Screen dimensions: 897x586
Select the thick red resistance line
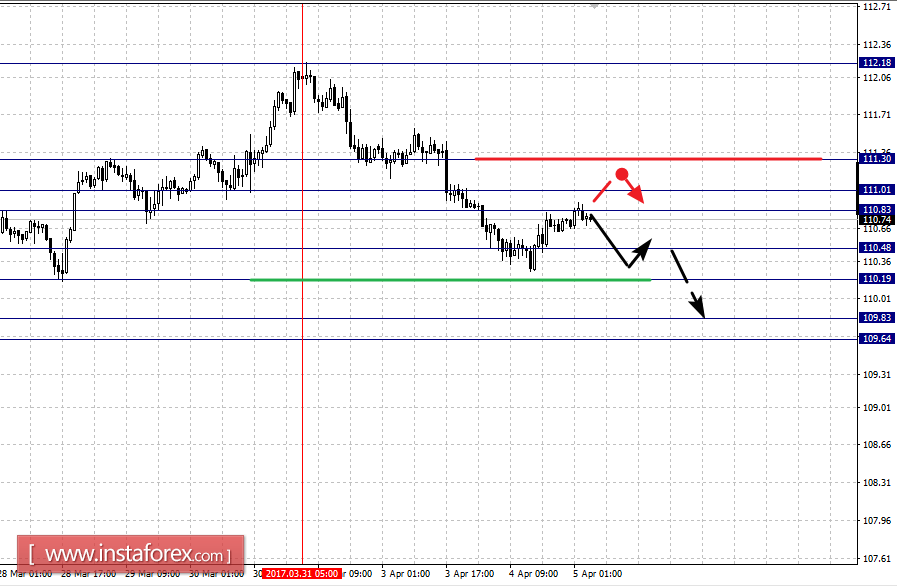[x=648, y=159]
